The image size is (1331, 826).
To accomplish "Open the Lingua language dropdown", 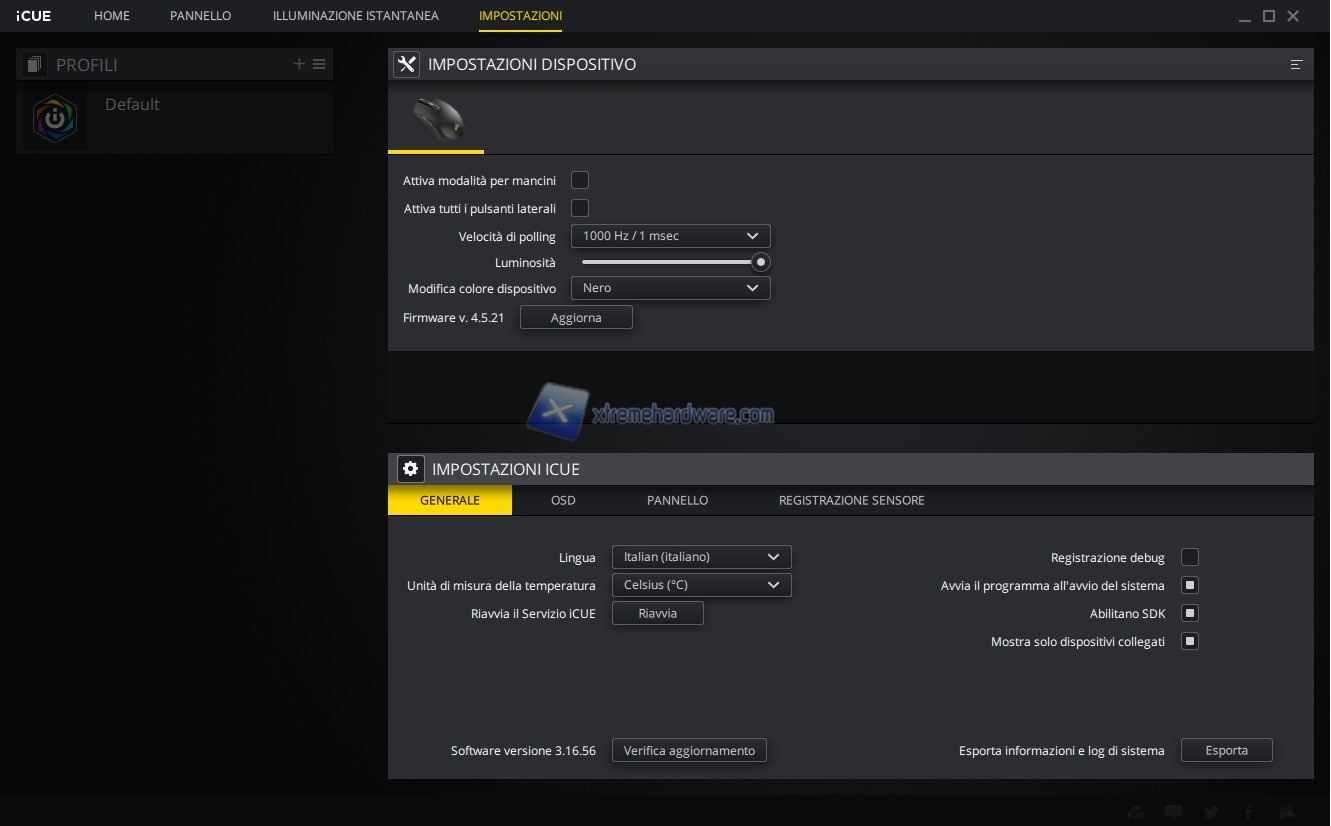I will point(701,557).
